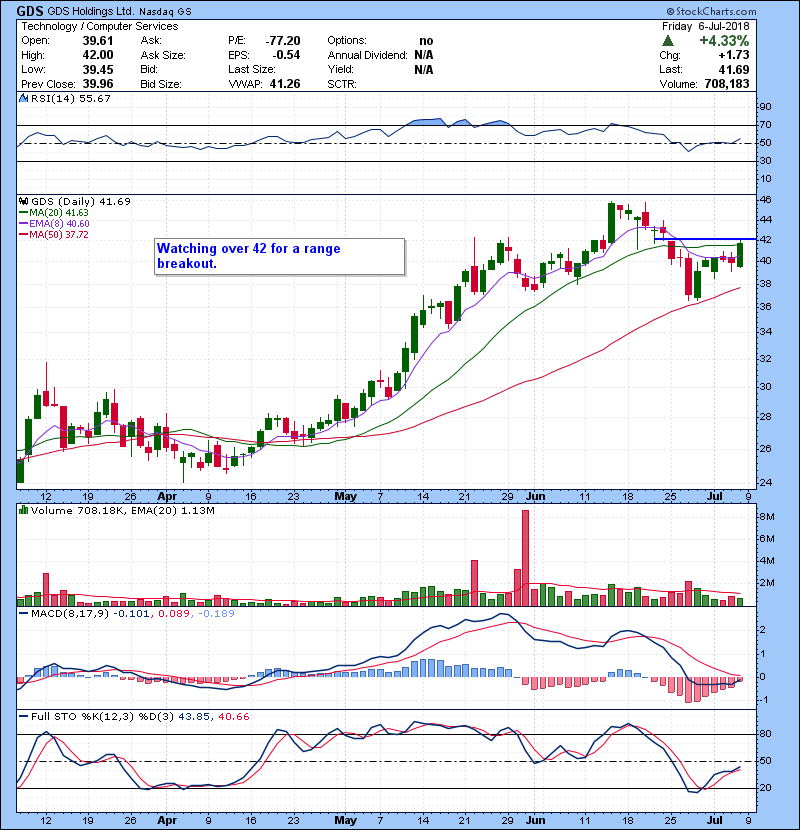Viewport: 800px width, 830px height.
Task: Click the date Friday 6-Jul-2018
Action: 706,26
